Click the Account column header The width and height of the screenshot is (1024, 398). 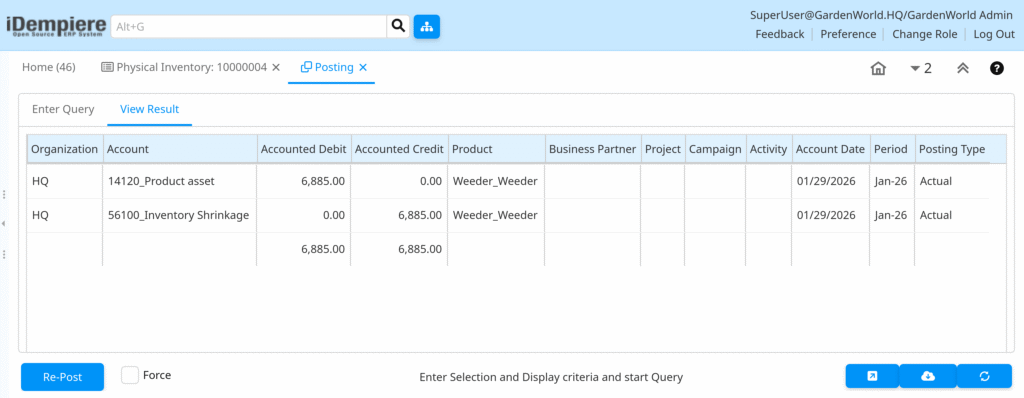(x=180, y=149)
